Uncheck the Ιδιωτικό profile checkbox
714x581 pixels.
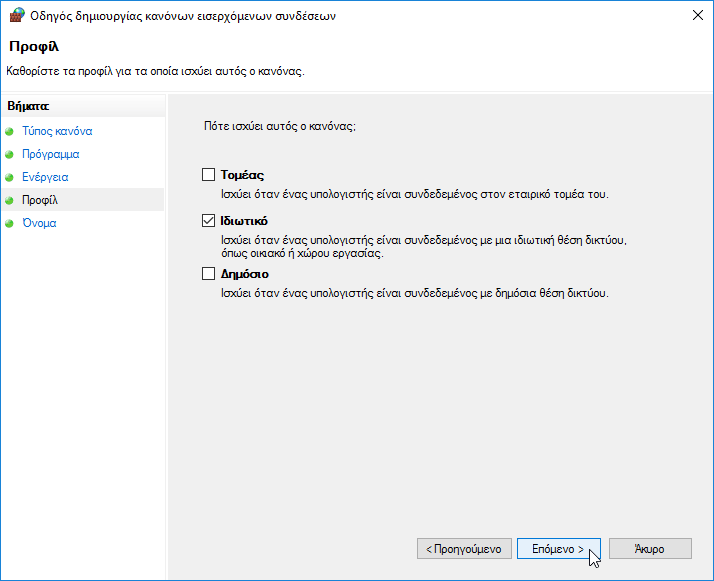[208, 220]
